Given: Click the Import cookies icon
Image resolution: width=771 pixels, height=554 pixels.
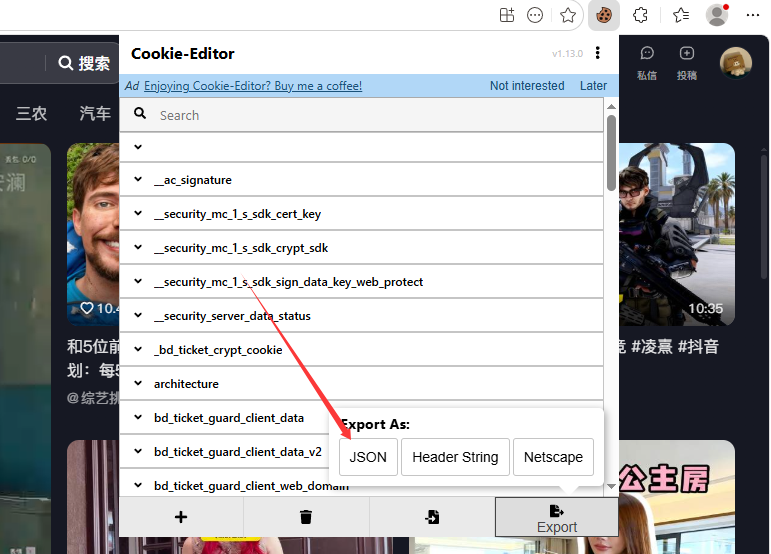Looking at the screenshot, I should click(x=432, y=517).
